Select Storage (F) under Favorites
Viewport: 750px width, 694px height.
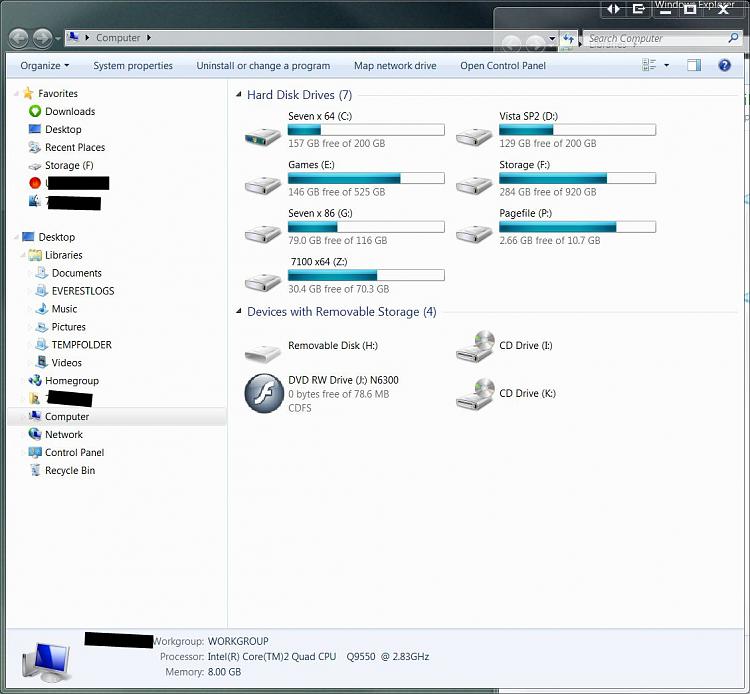pyautogui.click(x=69, y=165)
